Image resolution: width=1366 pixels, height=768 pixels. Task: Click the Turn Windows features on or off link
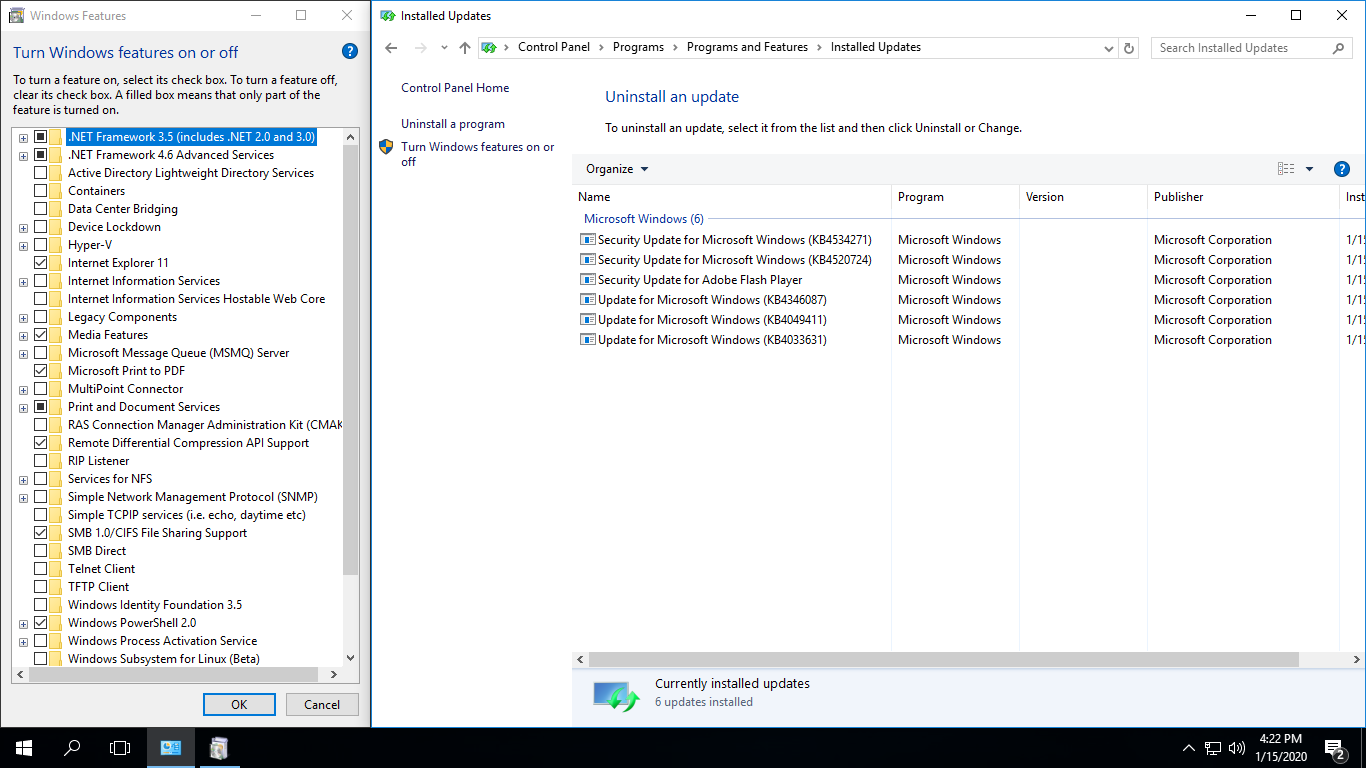pyautogui.click(x=478, y=154)
